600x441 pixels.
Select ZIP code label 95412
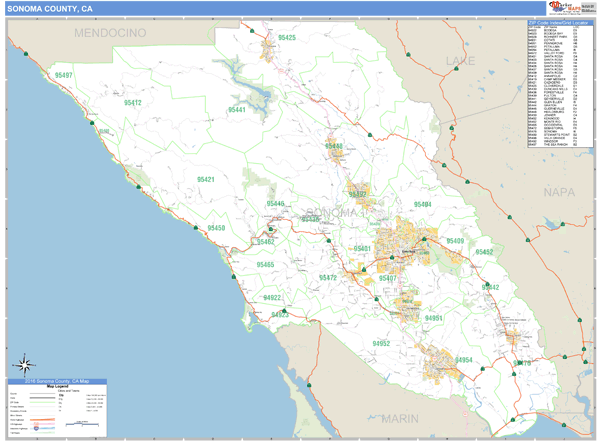point(133,103)
